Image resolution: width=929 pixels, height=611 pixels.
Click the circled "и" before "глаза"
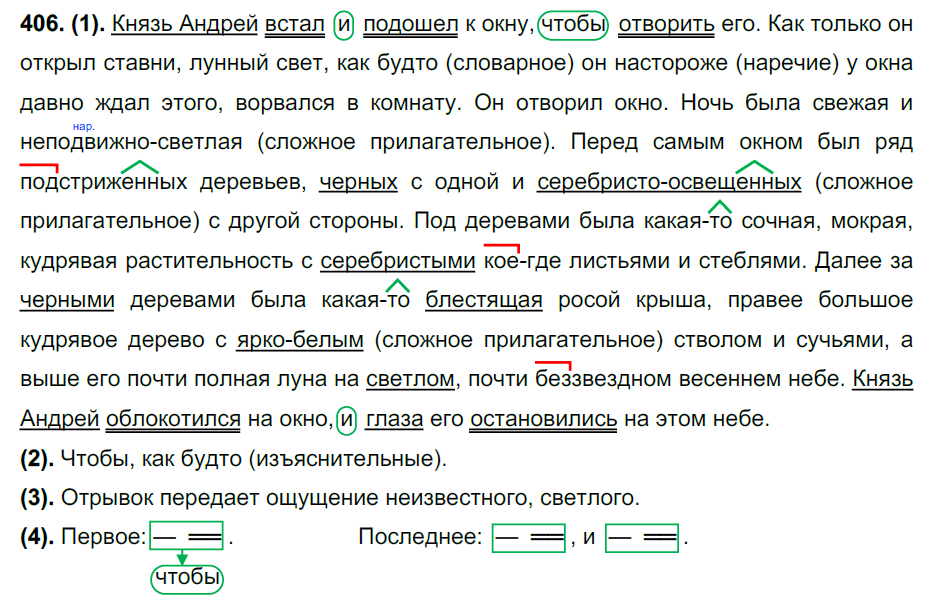click(347, 419)
